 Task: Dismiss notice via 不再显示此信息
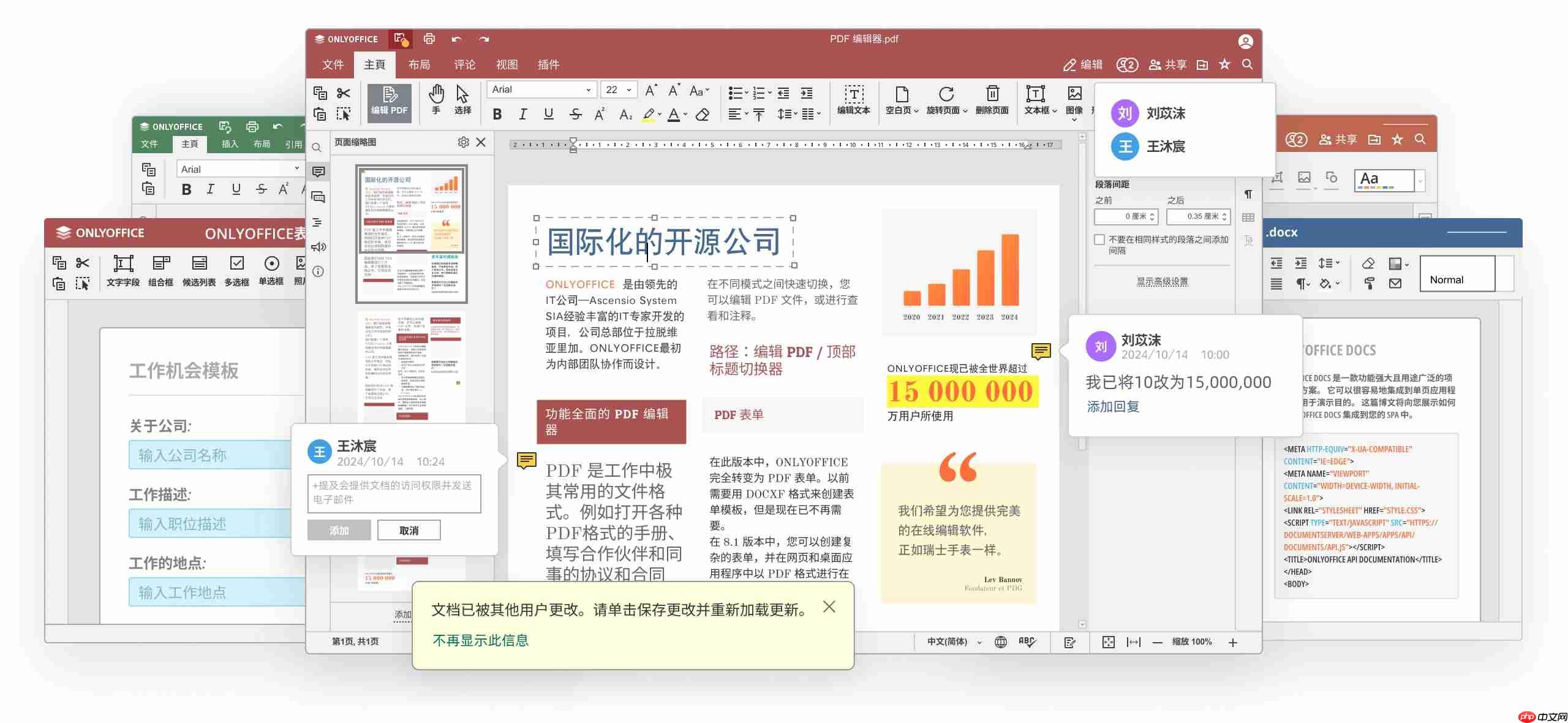481,640
